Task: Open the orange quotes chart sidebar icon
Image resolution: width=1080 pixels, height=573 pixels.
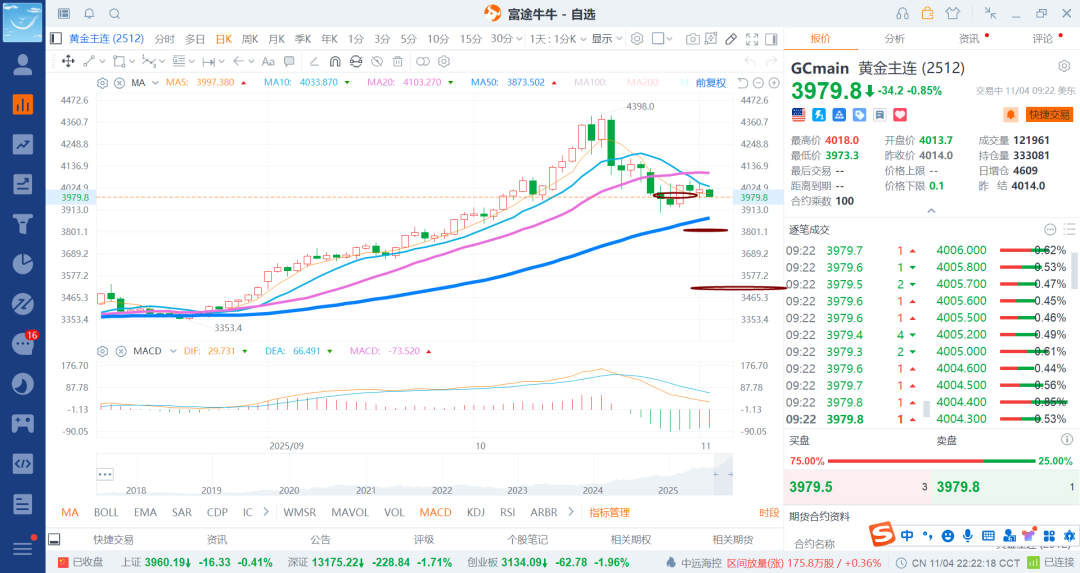Action: point(23,104)
